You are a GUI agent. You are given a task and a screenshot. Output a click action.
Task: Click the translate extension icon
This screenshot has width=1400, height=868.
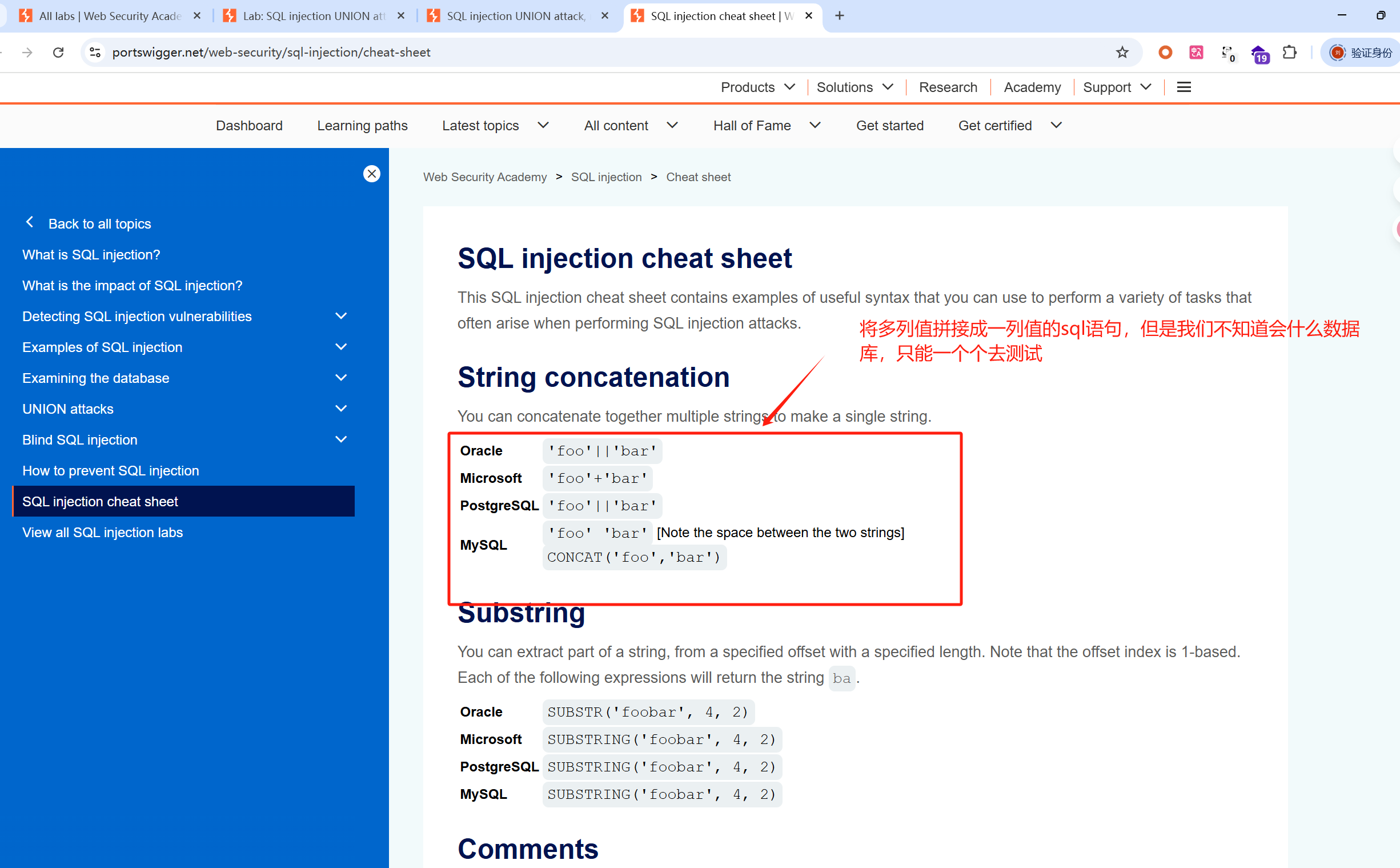tap(1196, 52)
